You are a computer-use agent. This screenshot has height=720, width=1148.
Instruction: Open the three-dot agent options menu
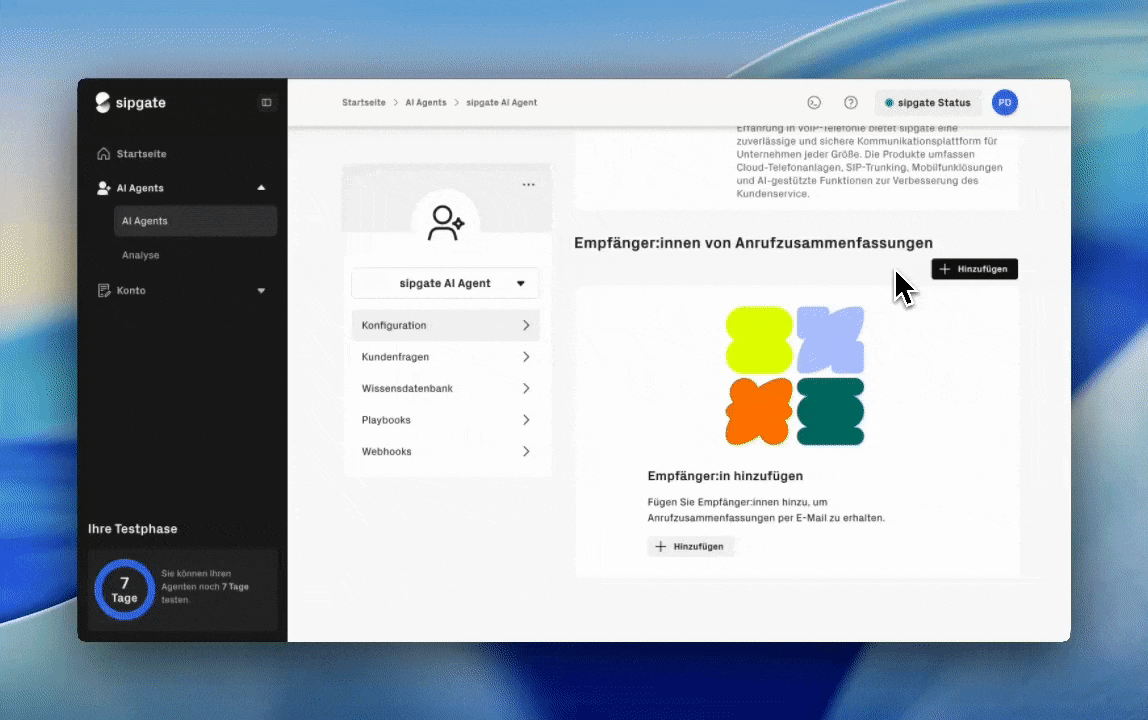point(529,185)
